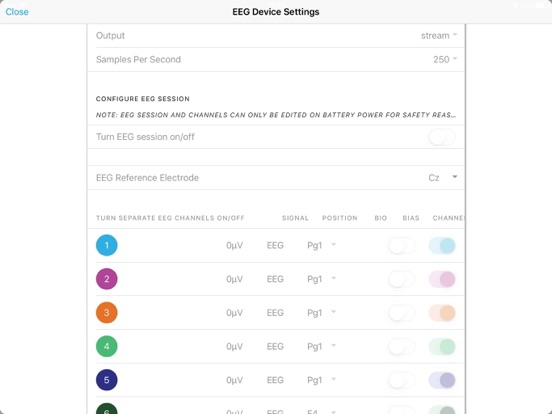Open the Output stream dropdown
552x414 pixels.
(439, 36)
